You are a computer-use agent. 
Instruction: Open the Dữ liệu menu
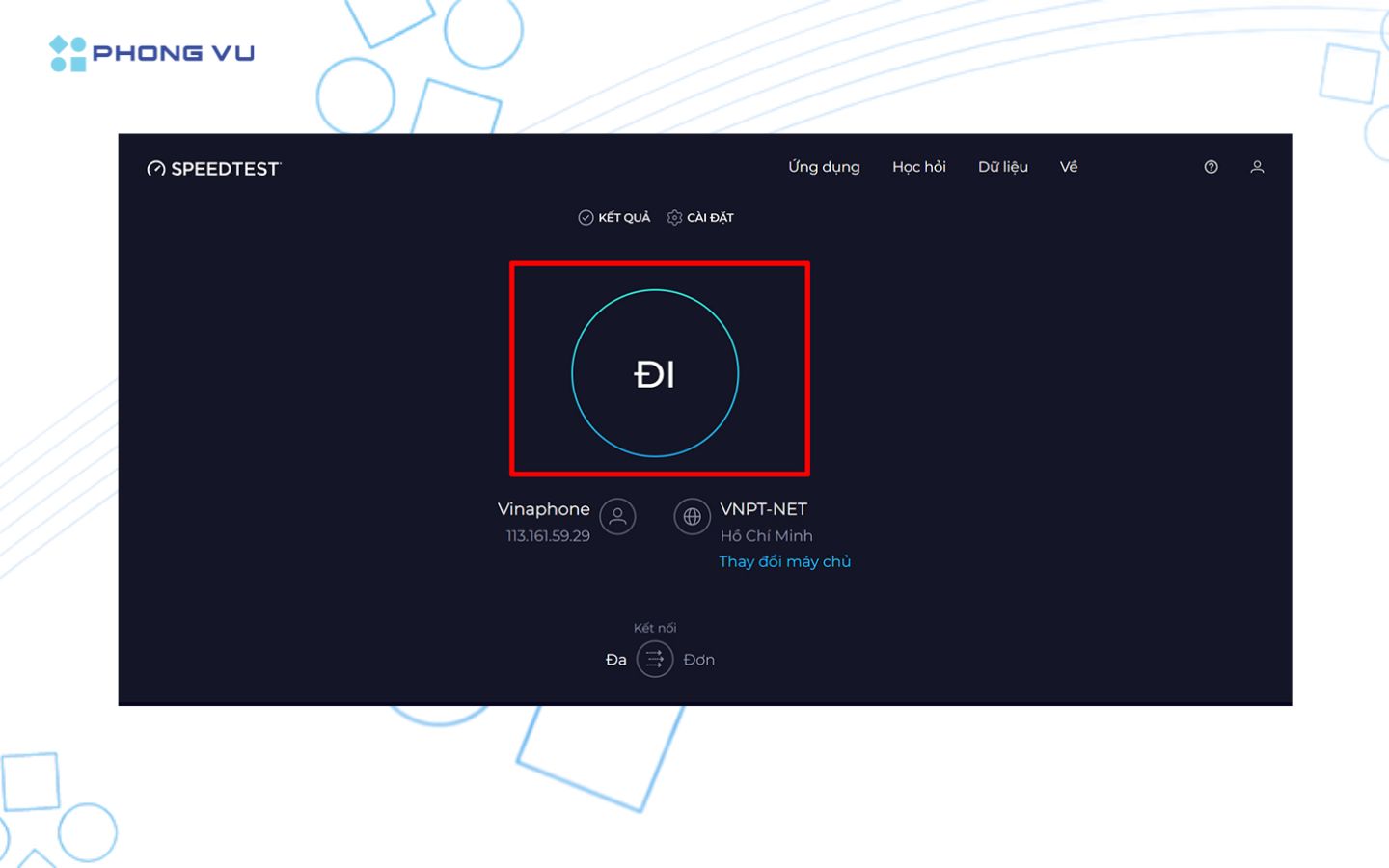pyautogui.click(x=1003, y=167)
